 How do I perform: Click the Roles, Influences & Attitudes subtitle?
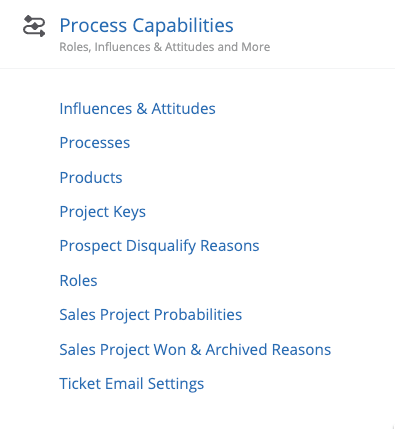point(165,47)
